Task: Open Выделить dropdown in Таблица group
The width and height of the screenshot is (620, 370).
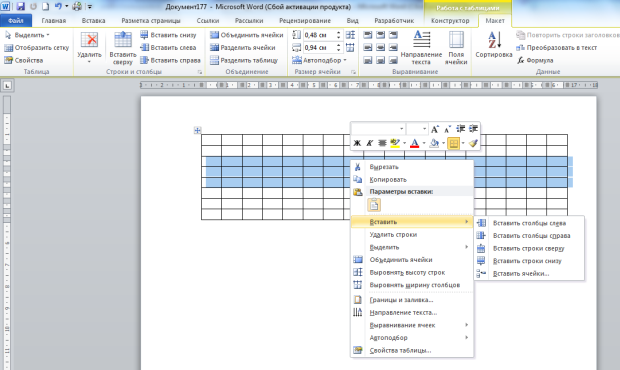Action: coord(27,35)
